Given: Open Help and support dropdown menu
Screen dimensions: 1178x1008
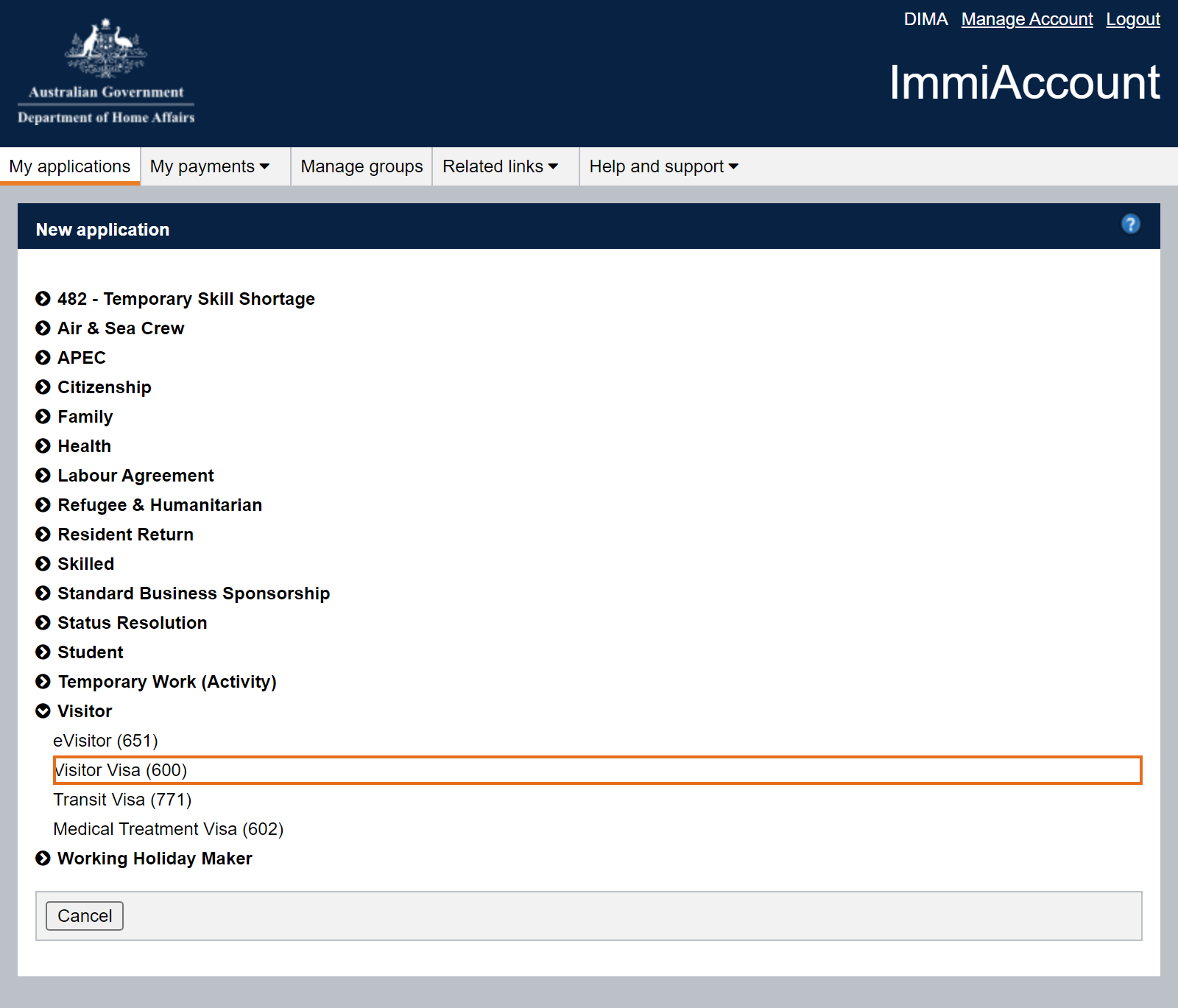Looking at the screenshot, I should pyautogui.click(x=664, y=166).
